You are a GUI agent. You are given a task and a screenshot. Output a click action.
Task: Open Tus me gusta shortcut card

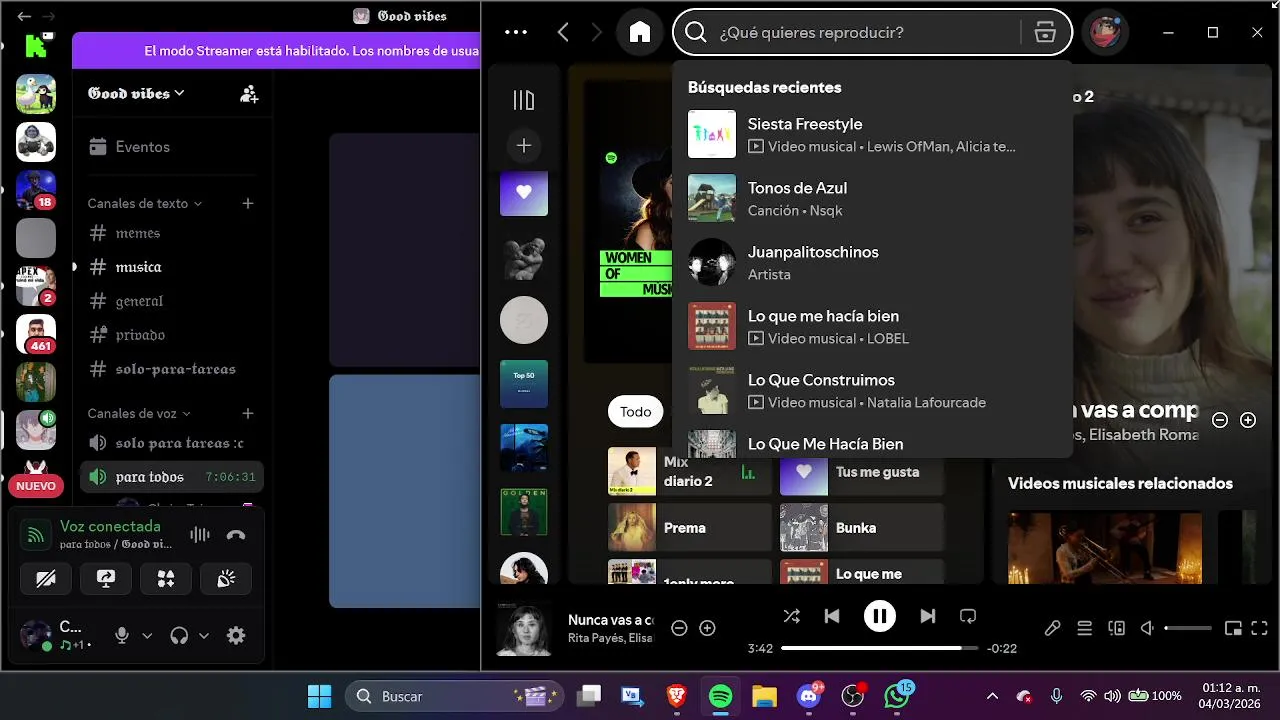point(862,472)
